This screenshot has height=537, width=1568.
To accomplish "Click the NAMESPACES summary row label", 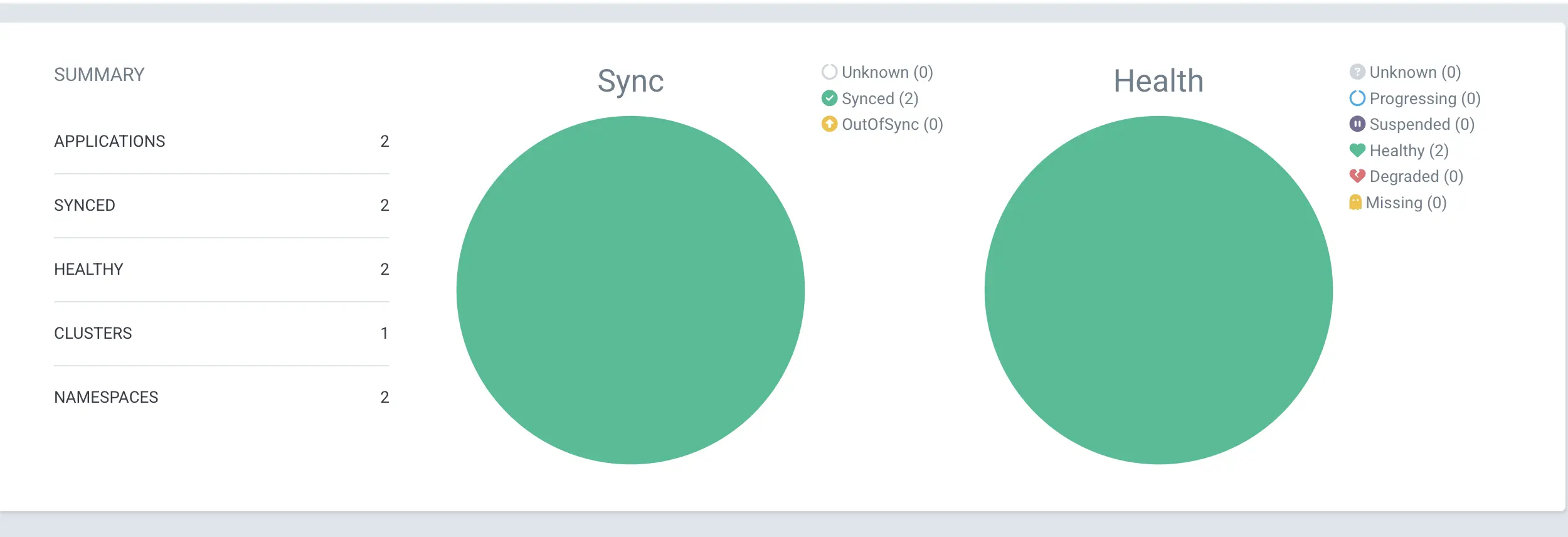I will [x=106, y=397].
